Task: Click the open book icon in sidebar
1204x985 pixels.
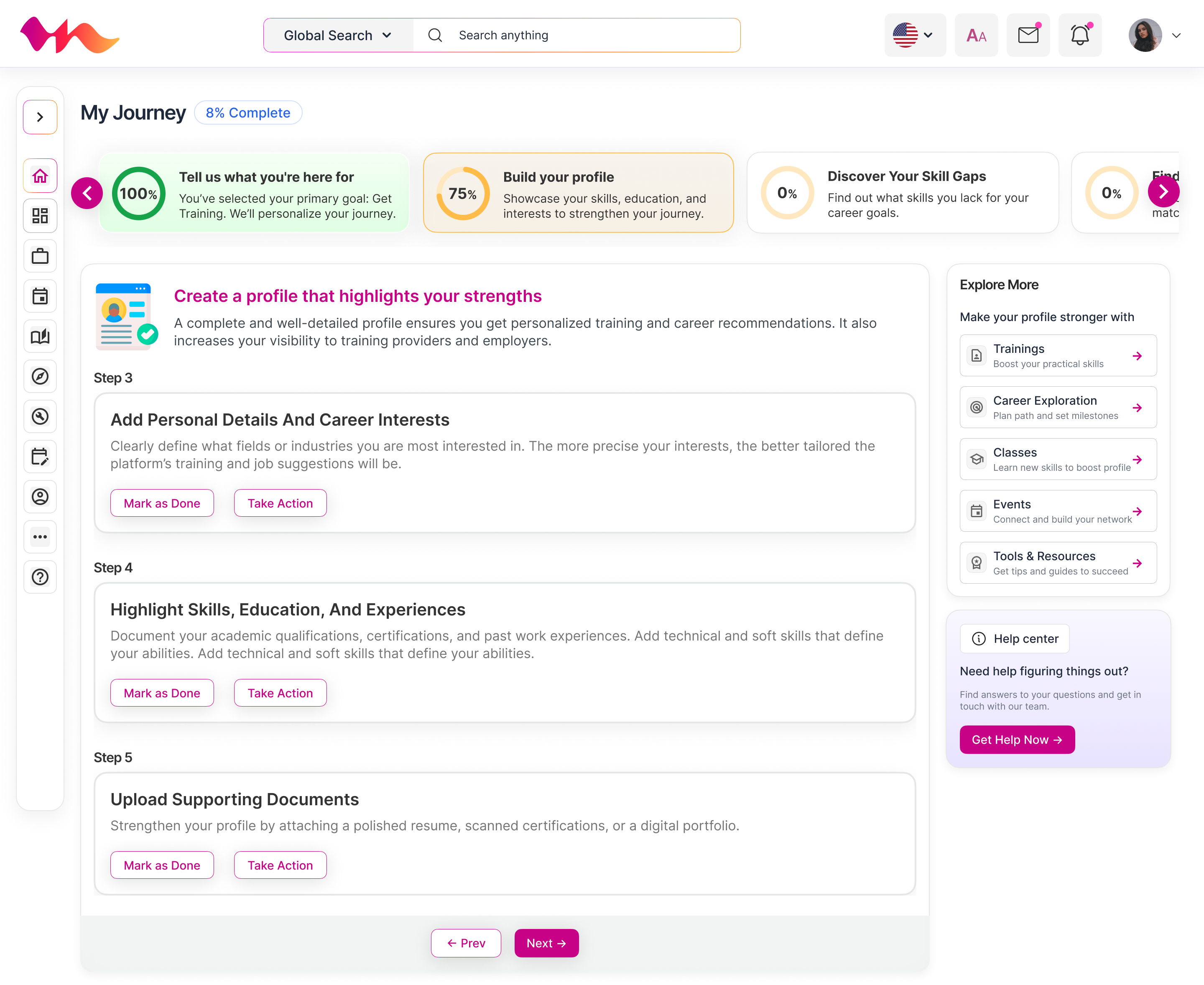Action: point(40,337)
